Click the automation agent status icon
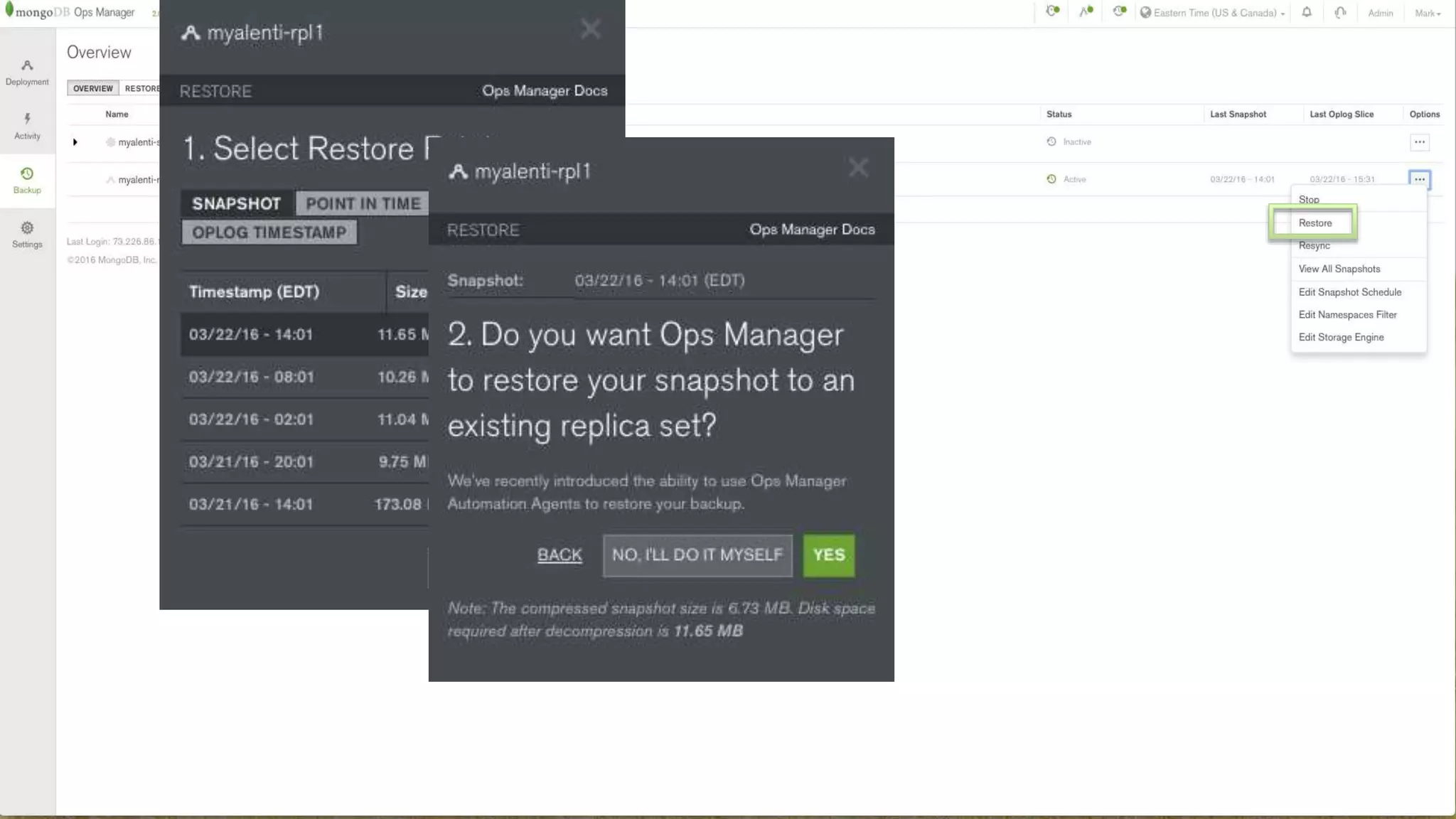 tap(1086, 11)
